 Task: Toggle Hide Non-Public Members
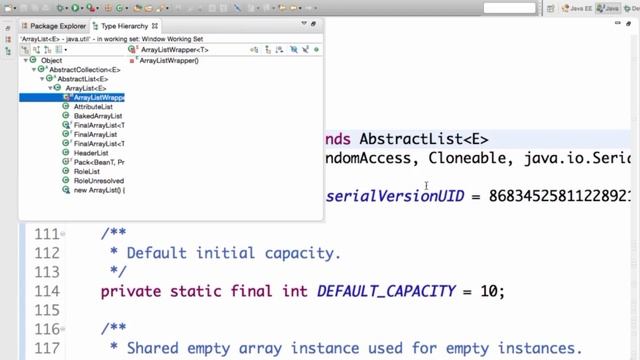click(316, 50)
